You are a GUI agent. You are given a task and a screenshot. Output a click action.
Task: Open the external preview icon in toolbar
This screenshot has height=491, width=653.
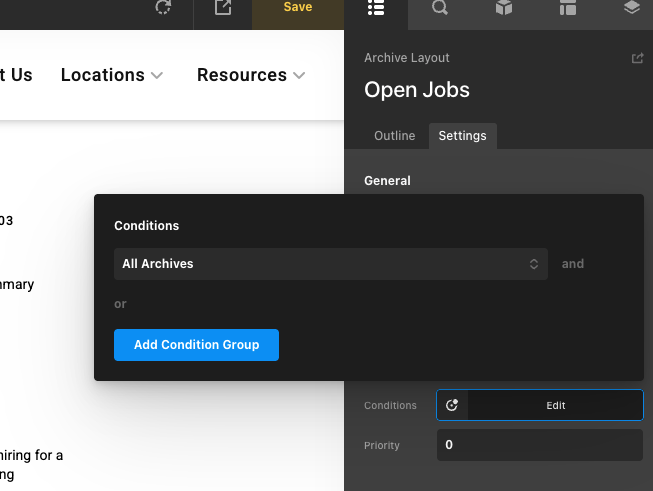click(223, 8)
